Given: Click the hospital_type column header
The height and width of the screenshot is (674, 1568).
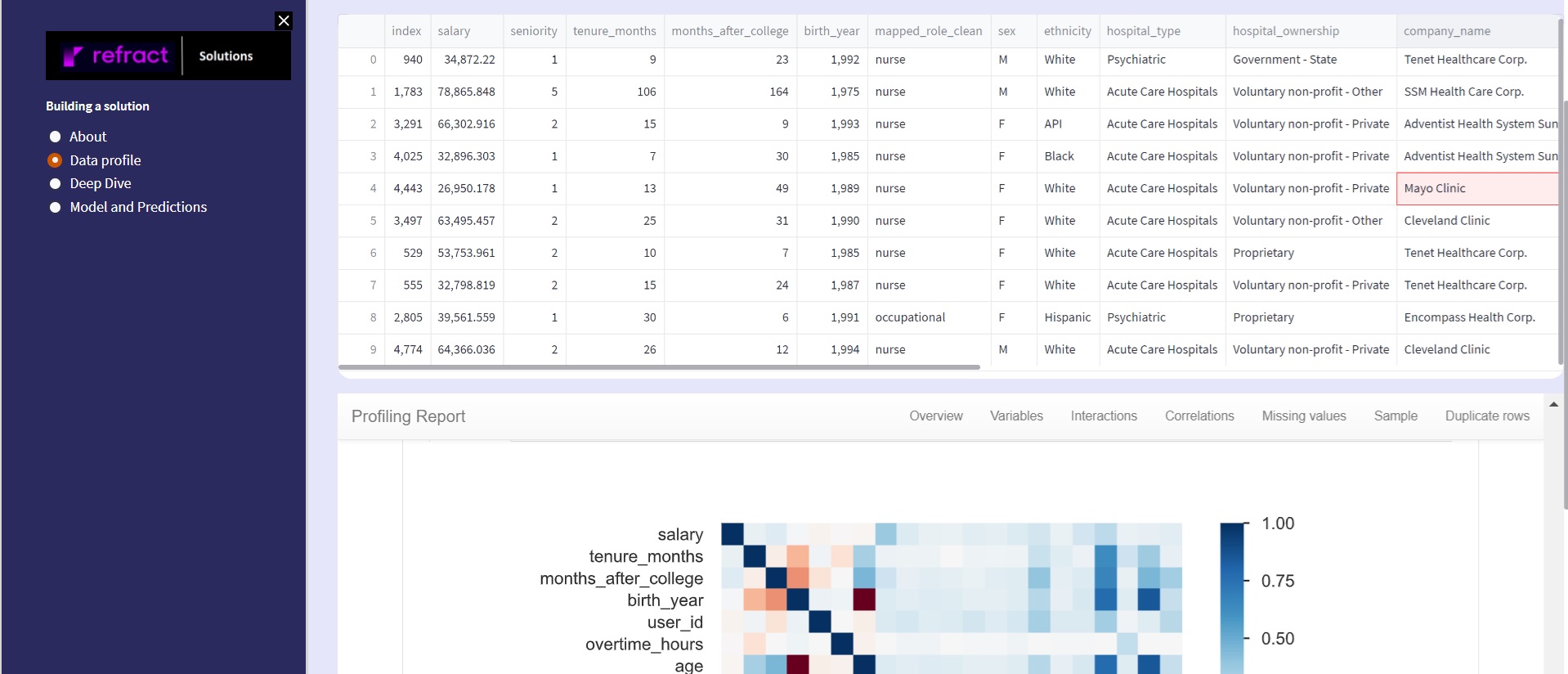Looking at the screenshot, I should coord(1163,31).
